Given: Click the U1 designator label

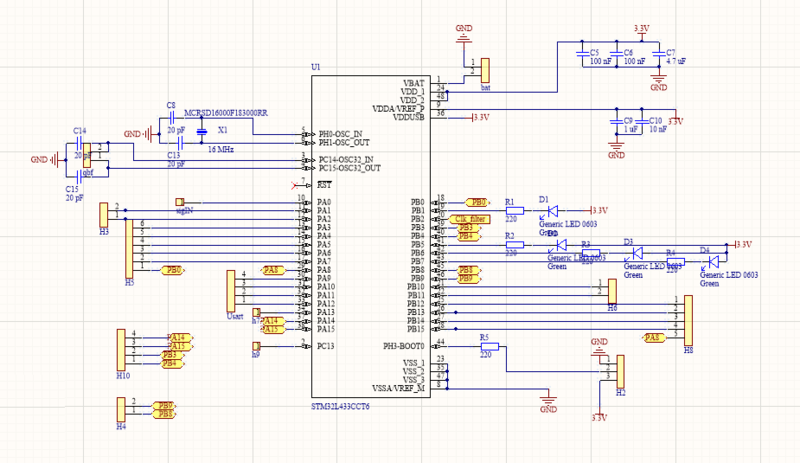Looking at the screenshot, I should click(x=316, y=66).
